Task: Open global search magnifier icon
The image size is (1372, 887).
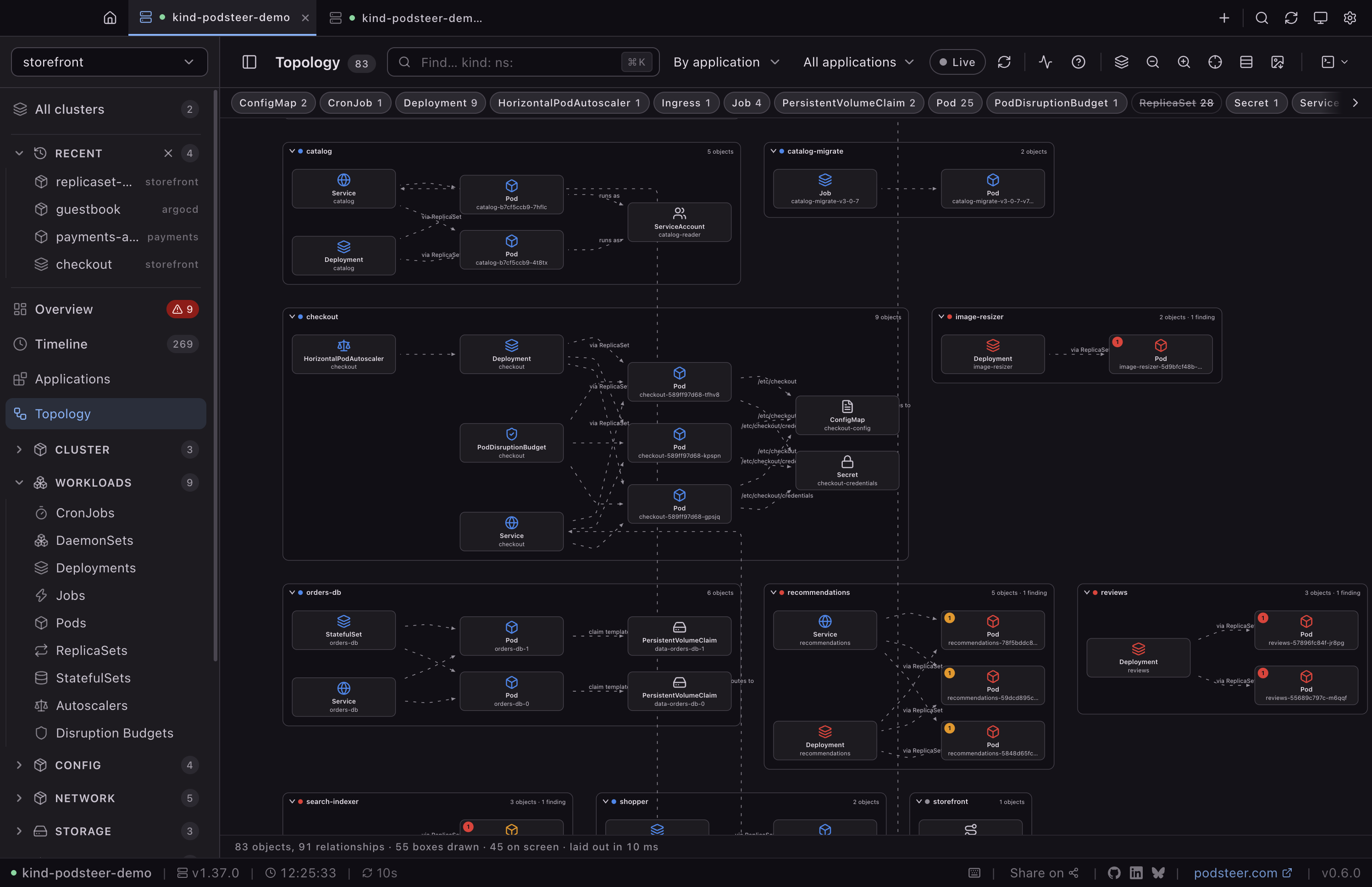Action: click(1261, 18)
